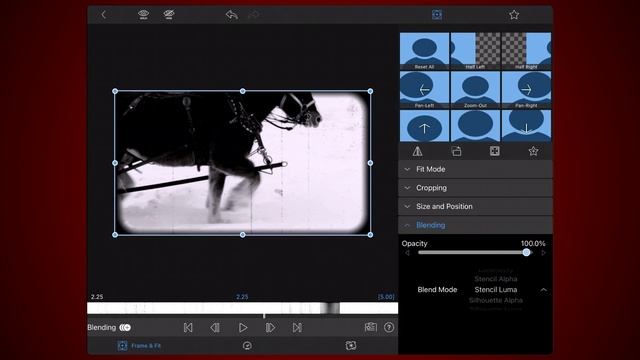Viewport: 640px width, 360px height.
Task: Collapse the Blend Mode picker chevron
Action: 543,289
